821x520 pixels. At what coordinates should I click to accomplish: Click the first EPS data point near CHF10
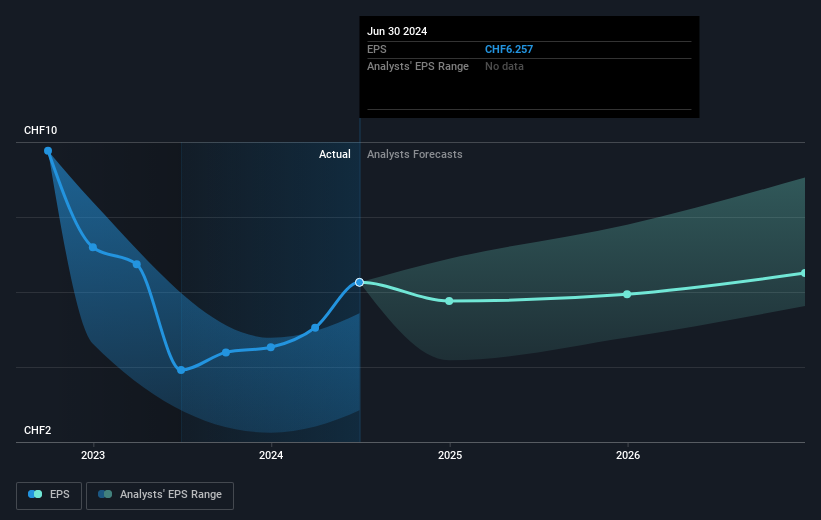tap(48, 151)
